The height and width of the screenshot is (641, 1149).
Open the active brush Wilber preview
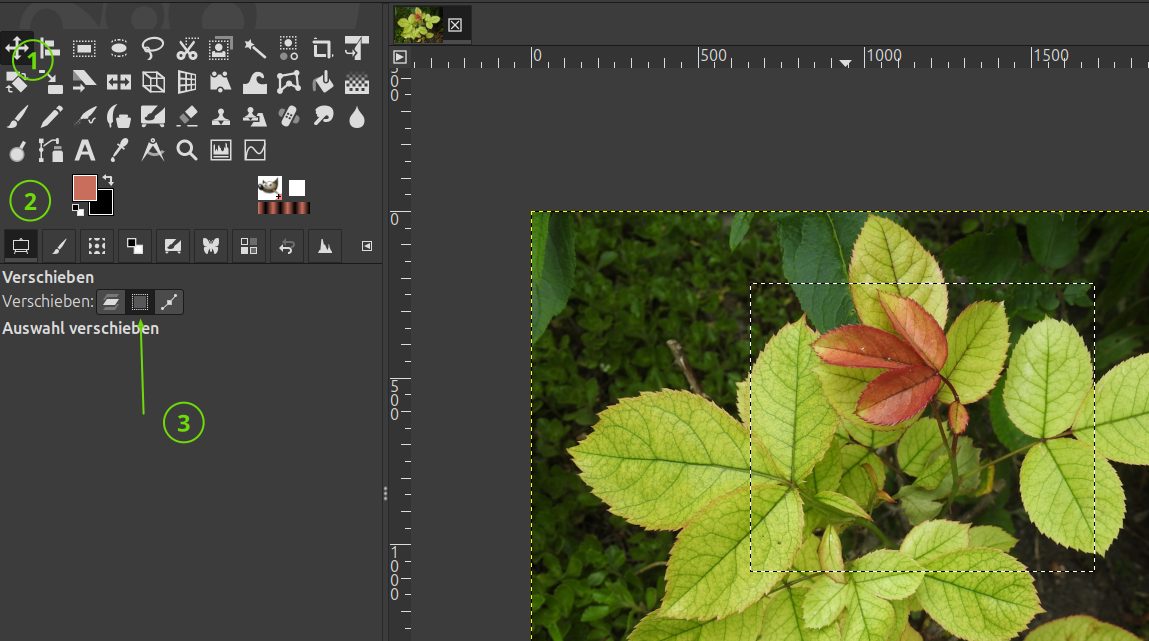269,188
